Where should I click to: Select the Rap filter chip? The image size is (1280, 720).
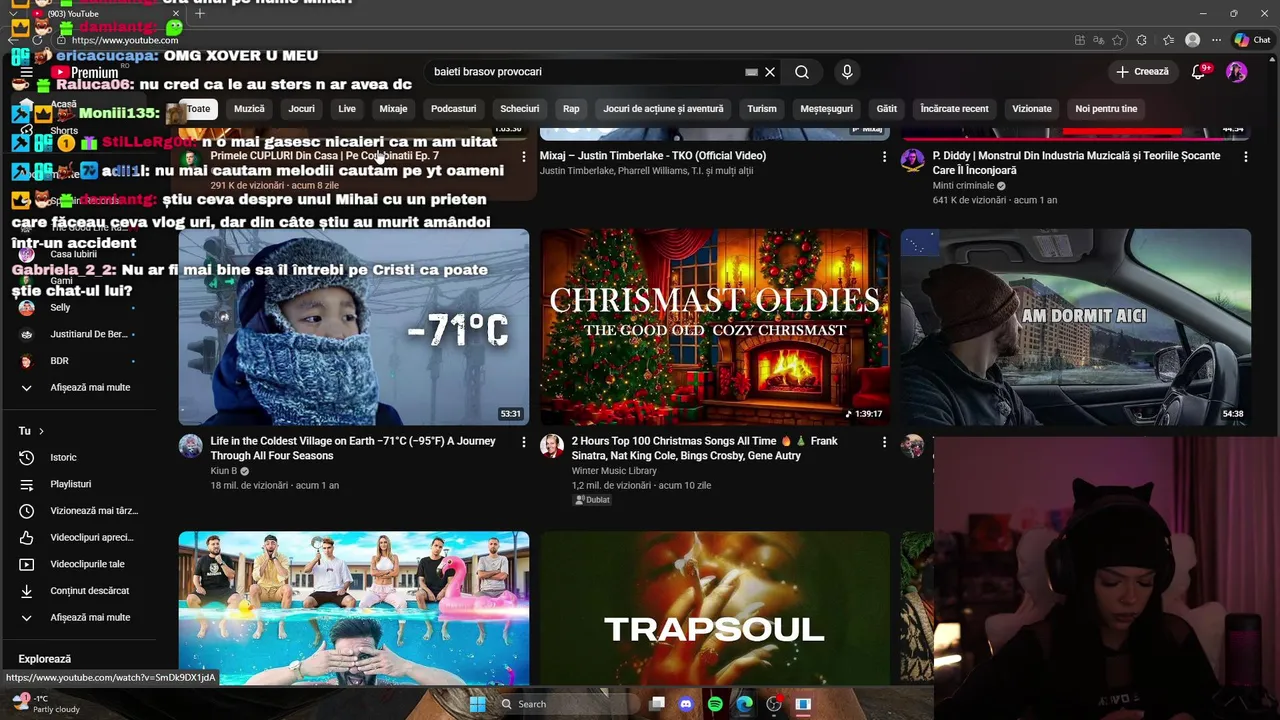571,109
